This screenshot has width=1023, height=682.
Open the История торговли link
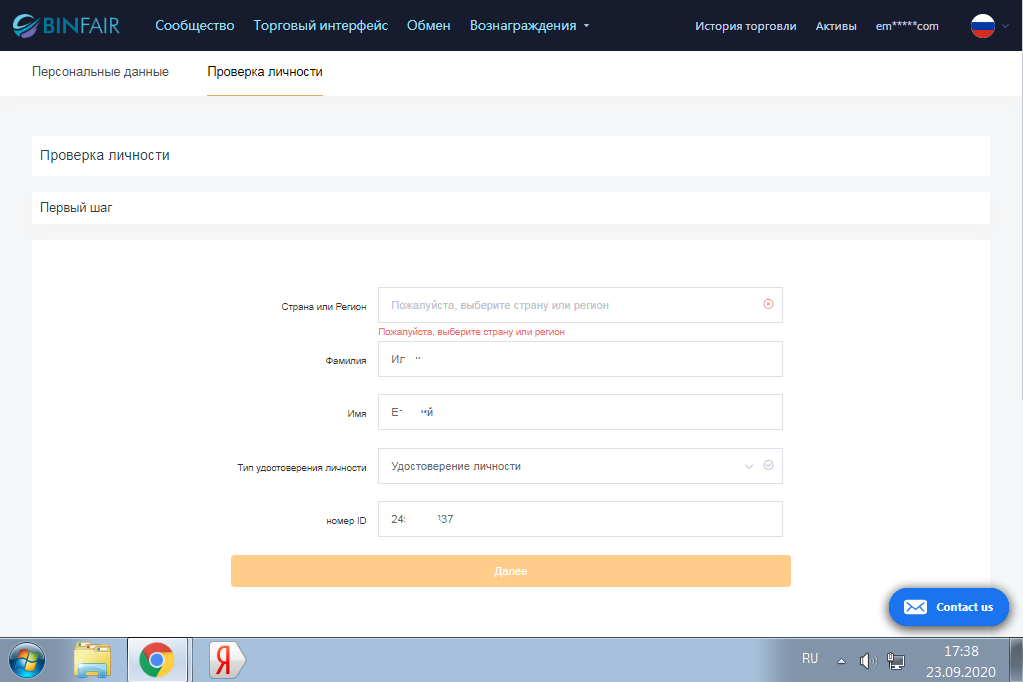(745, 26)
